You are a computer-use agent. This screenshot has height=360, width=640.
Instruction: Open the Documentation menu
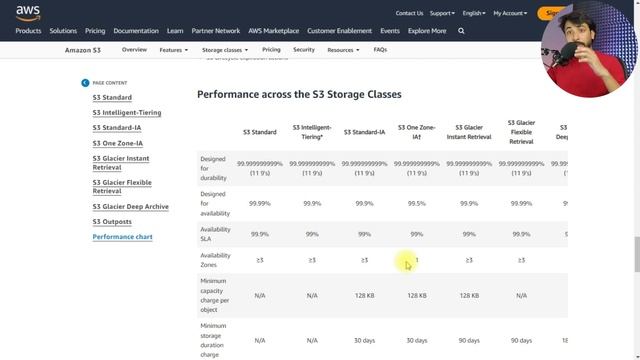(136, 31)
